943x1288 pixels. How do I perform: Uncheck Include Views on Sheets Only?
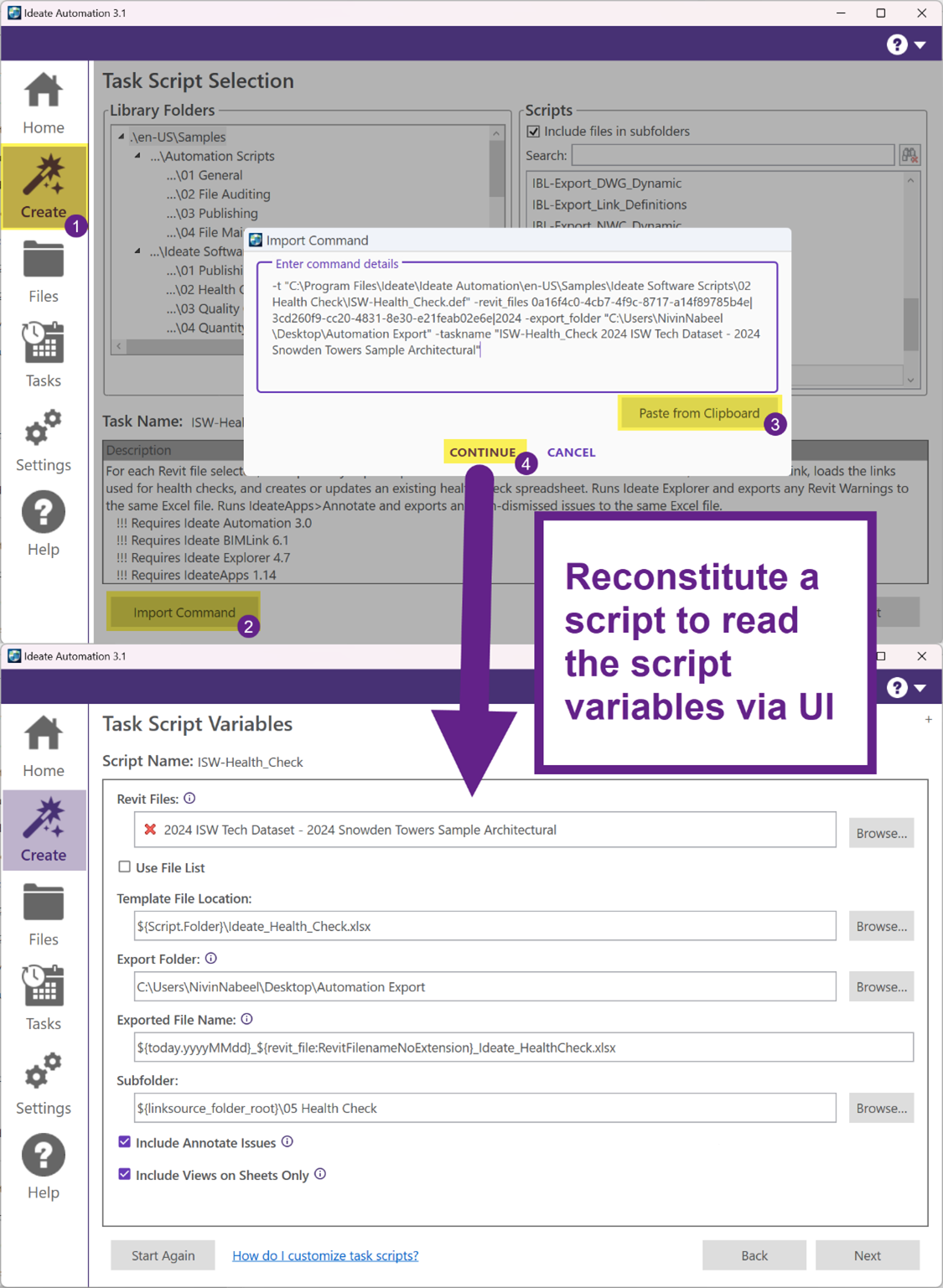point(124,1174)
